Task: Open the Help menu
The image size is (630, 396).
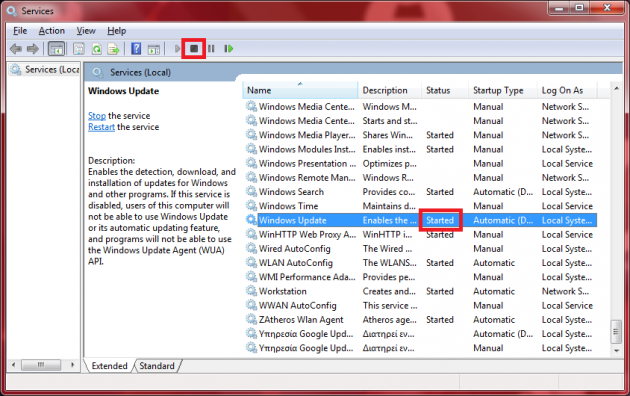Action: pyautogui.click(x=117, y=31)
